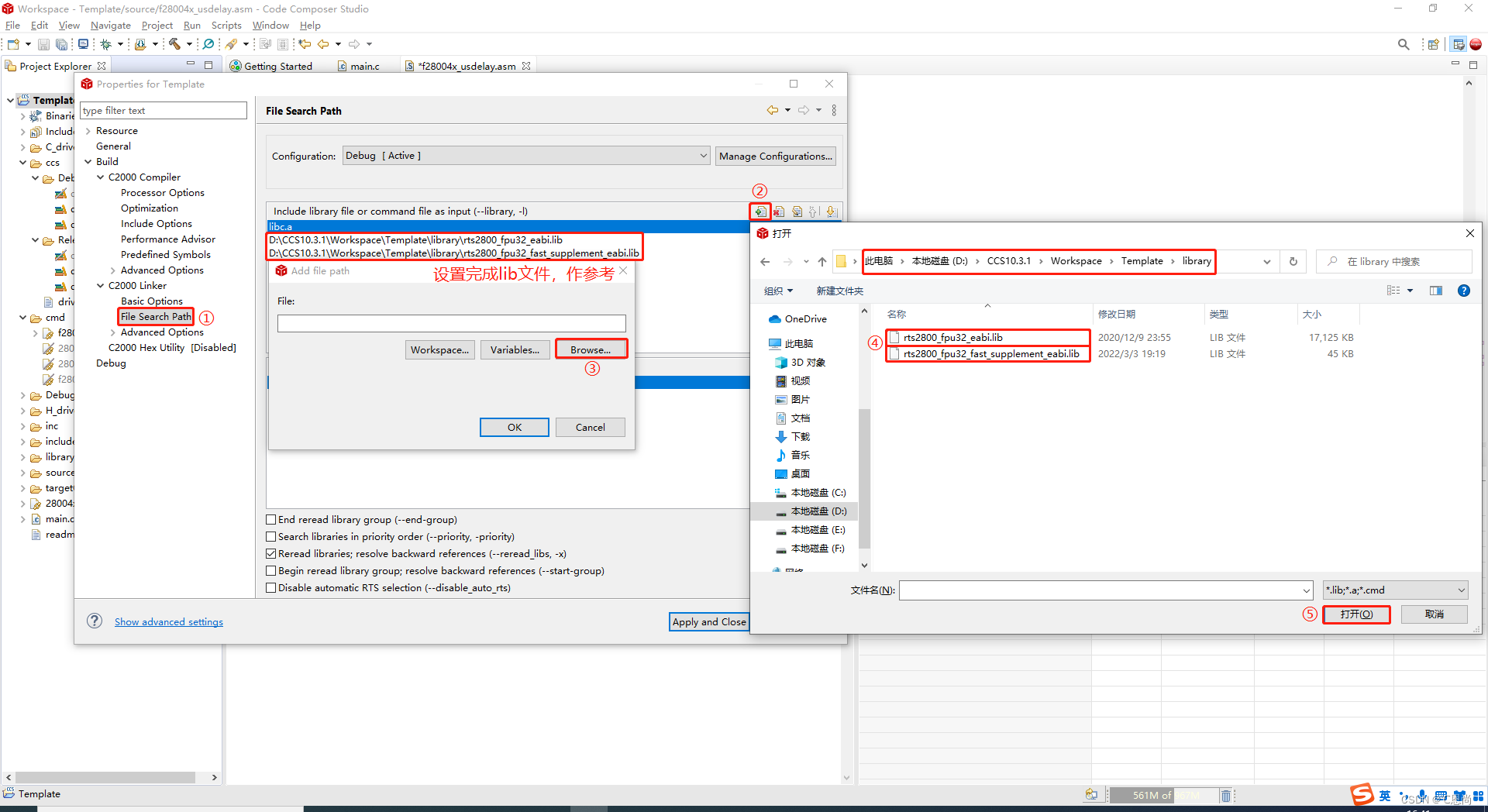This screenshot has width=1488, height=812.
Task: Enable Begin reread library group checkbox
Action: [x=271, y=571]
